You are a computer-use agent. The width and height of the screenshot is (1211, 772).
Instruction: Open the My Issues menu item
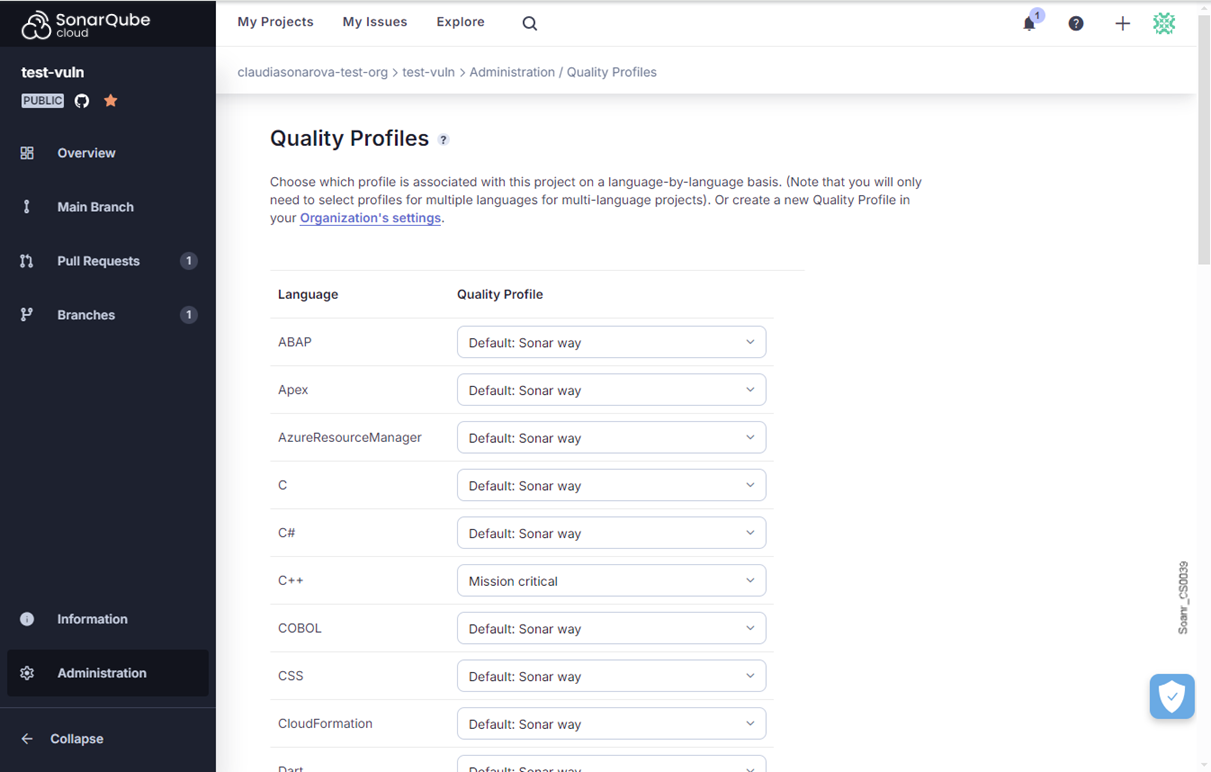click(375, 22)
